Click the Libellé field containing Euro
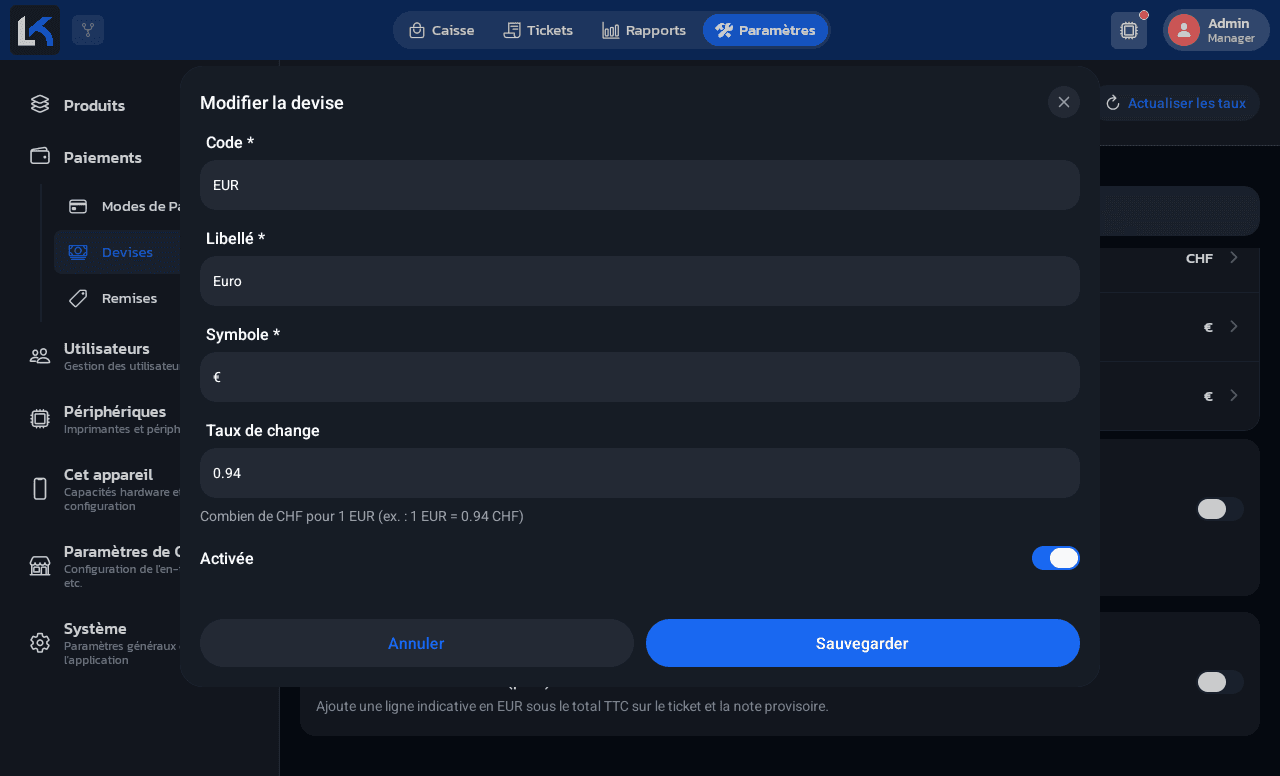This screenshot has height=776, width=1280. click(640, 281)
